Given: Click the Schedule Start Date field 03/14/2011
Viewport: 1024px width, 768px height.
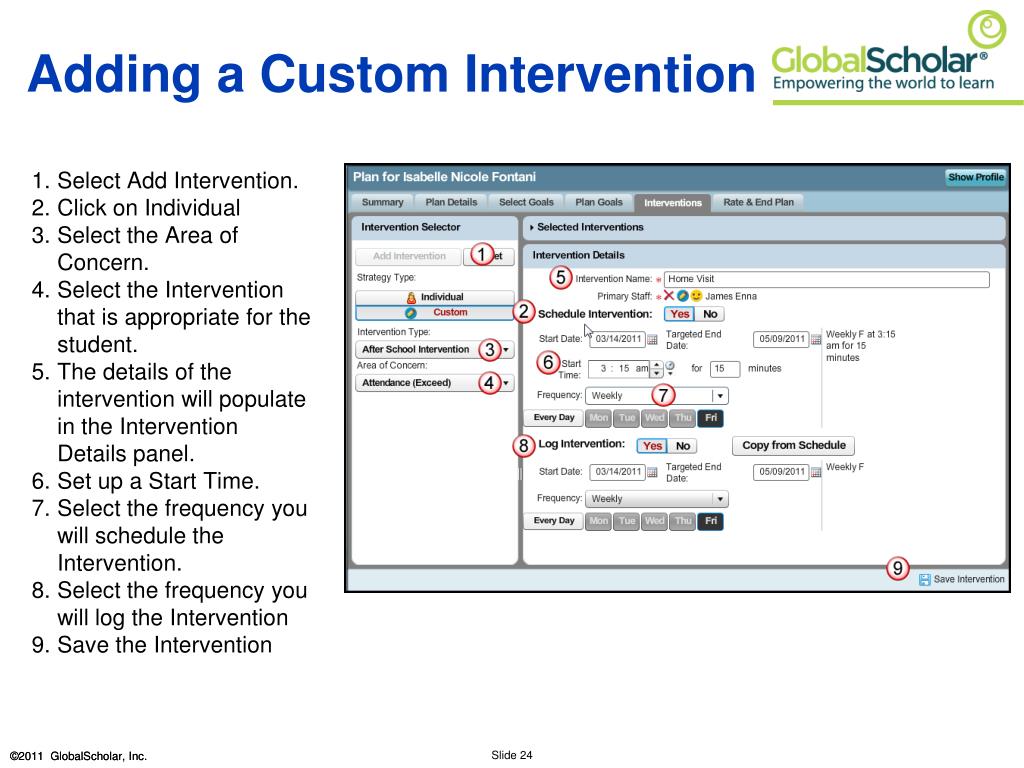Looking at the screenshot, I should [x=618, y=340].
